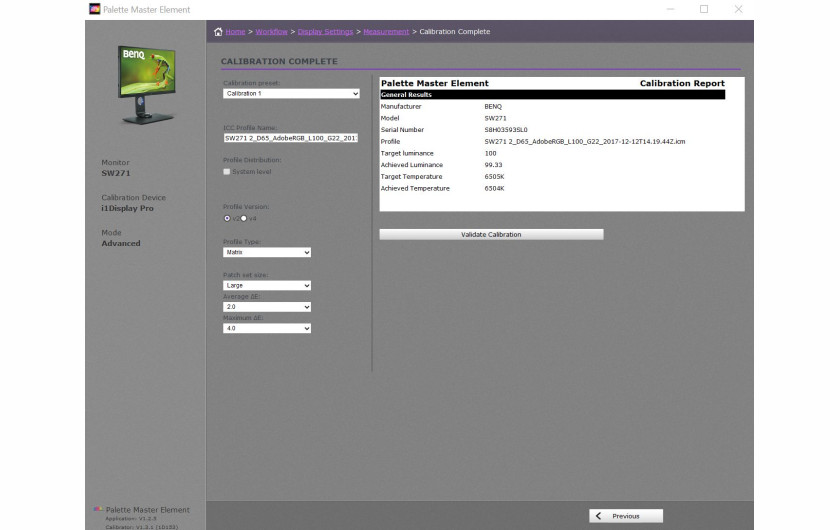
Task: Click the Home icon in breadcrumb
Action: [x=218, y=32]
